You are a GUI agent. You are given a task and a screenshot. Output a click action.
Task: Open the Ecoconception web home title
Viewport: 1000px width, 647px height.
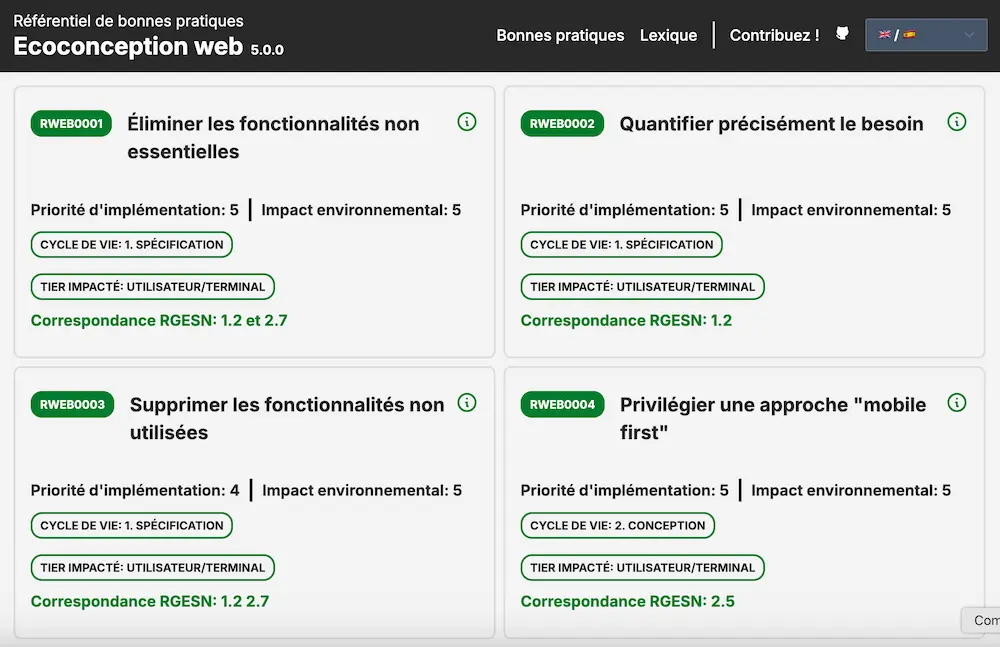click(128, 46)
